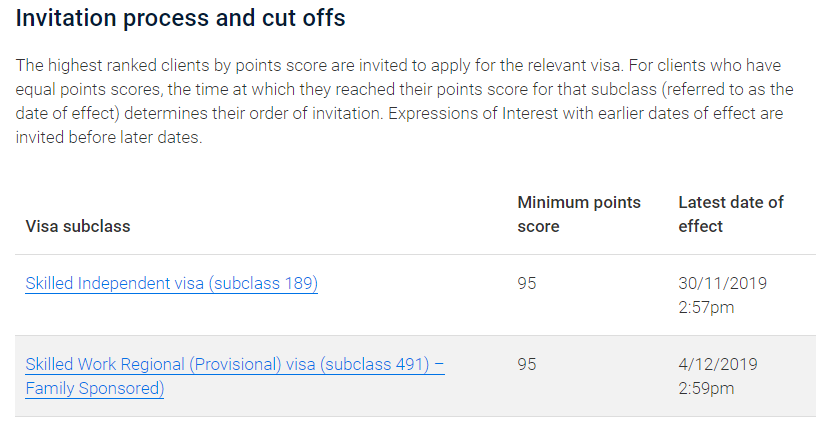This screenshot has height=424, width=830.
Task: Click the 'Minimum points score' column header
Action: click(579, 214)
